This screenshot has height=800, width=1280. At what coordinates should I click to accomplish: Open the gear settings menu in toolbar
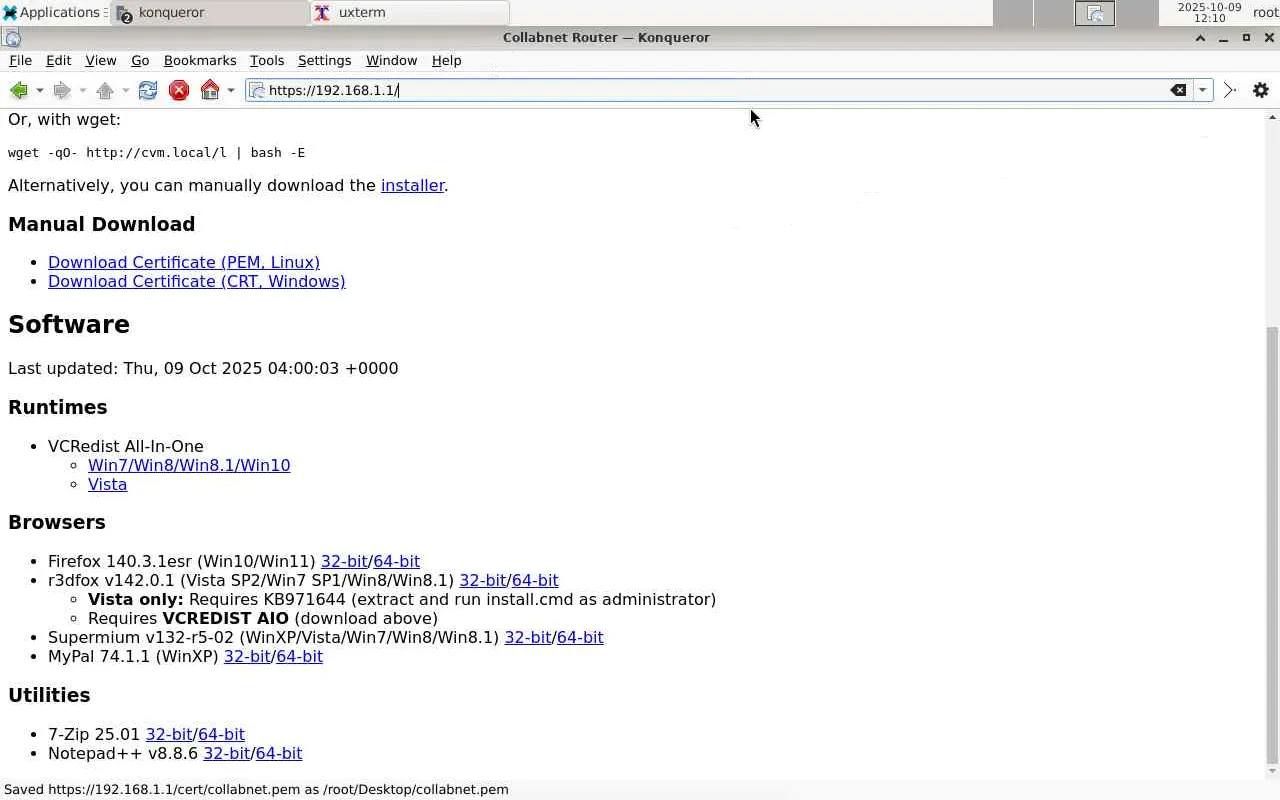point(1261,90)
